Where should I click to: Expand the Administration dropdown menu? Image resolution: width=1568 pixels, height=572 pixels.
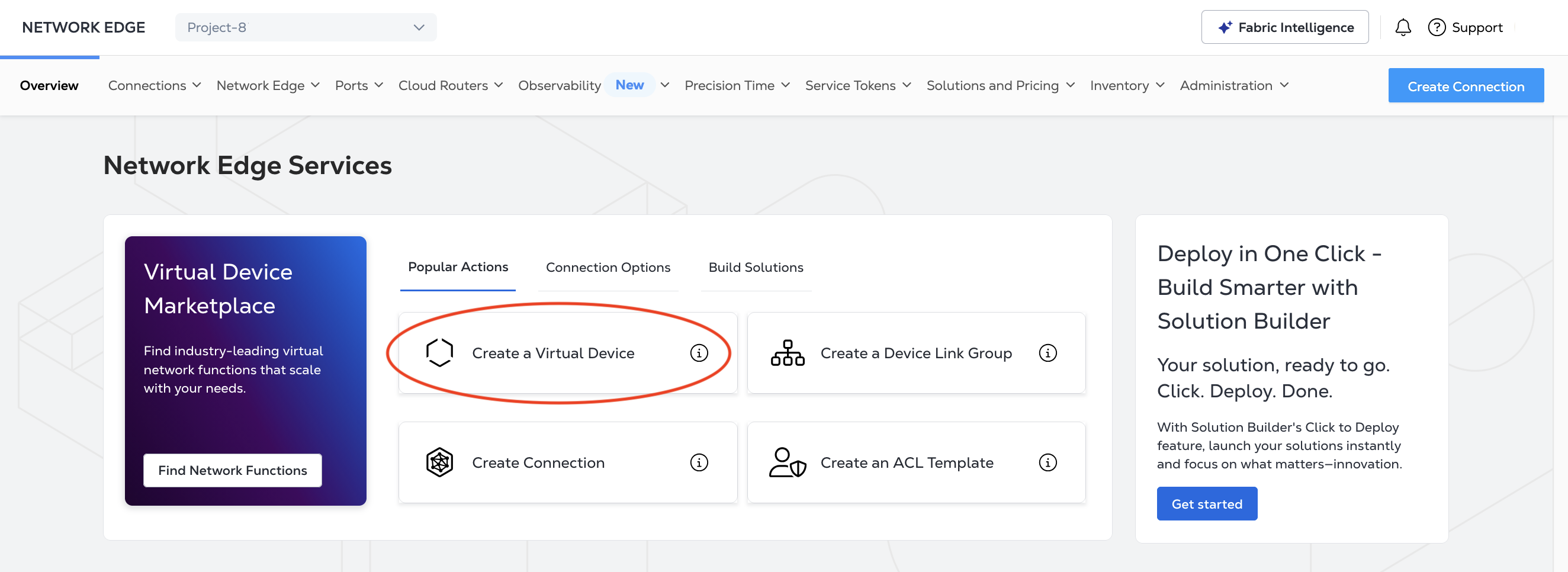[x=1234, y=86]
